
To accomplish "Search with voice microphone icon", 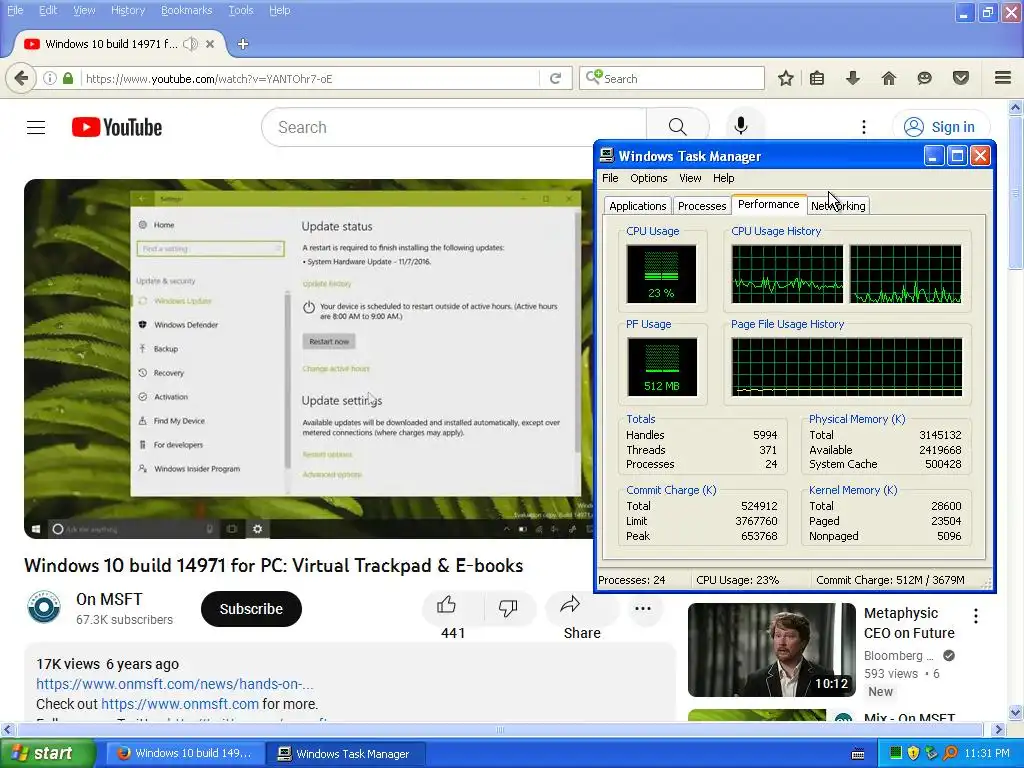I will (x=741, y=126).
